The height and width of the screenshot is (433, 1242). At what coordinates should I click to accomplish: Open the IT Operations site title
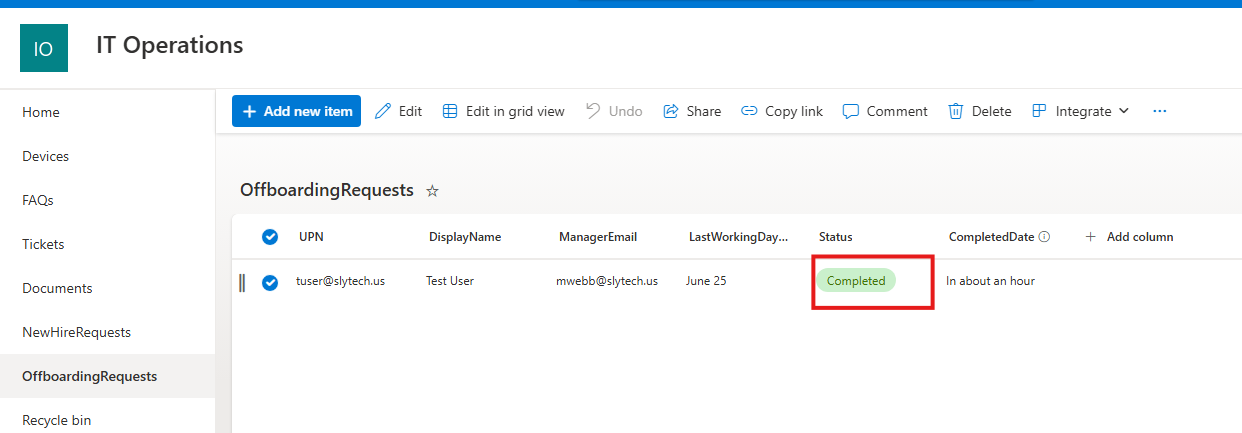click(x=169, y=45)
